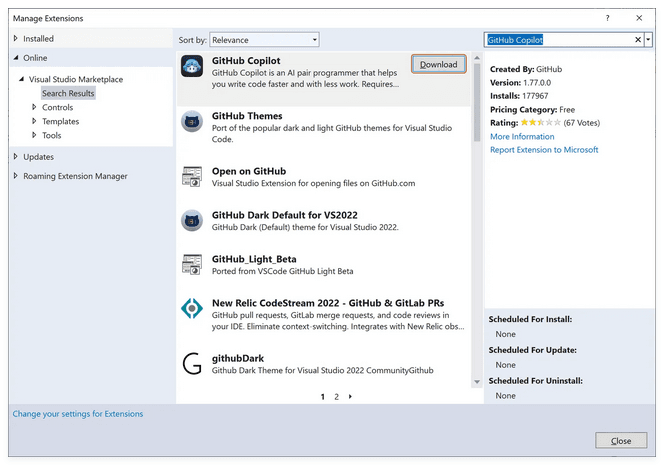664x466 pixels.
Task: Click the results list scroll down arrow
Action: point(477,382)
